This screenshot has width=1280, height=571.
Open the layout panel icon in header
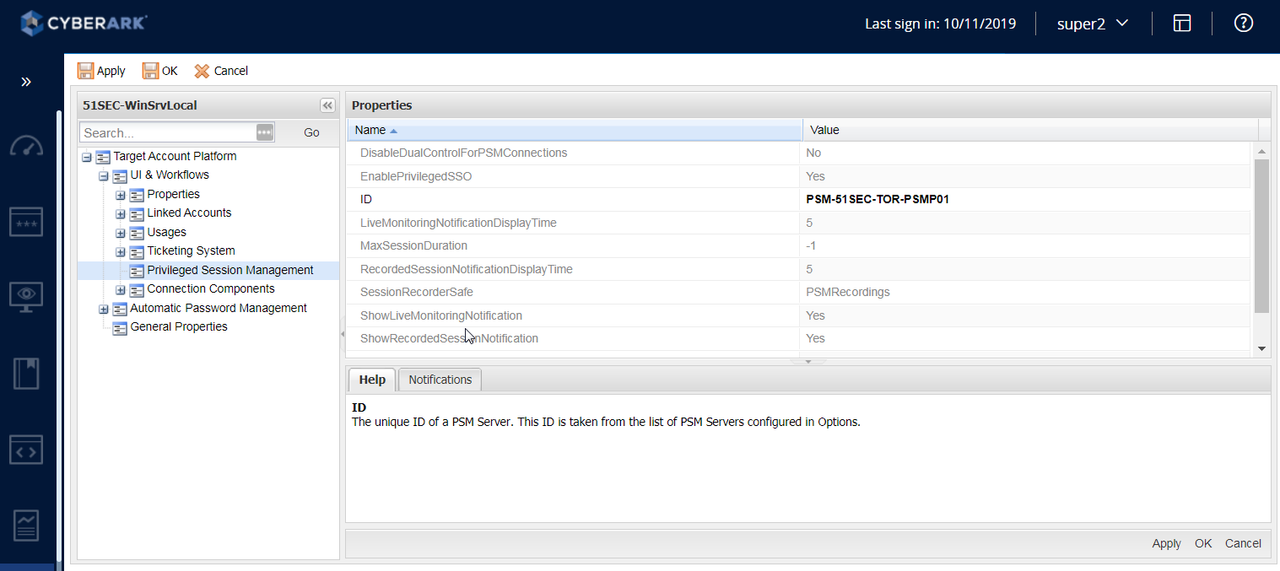(1182, 23)
